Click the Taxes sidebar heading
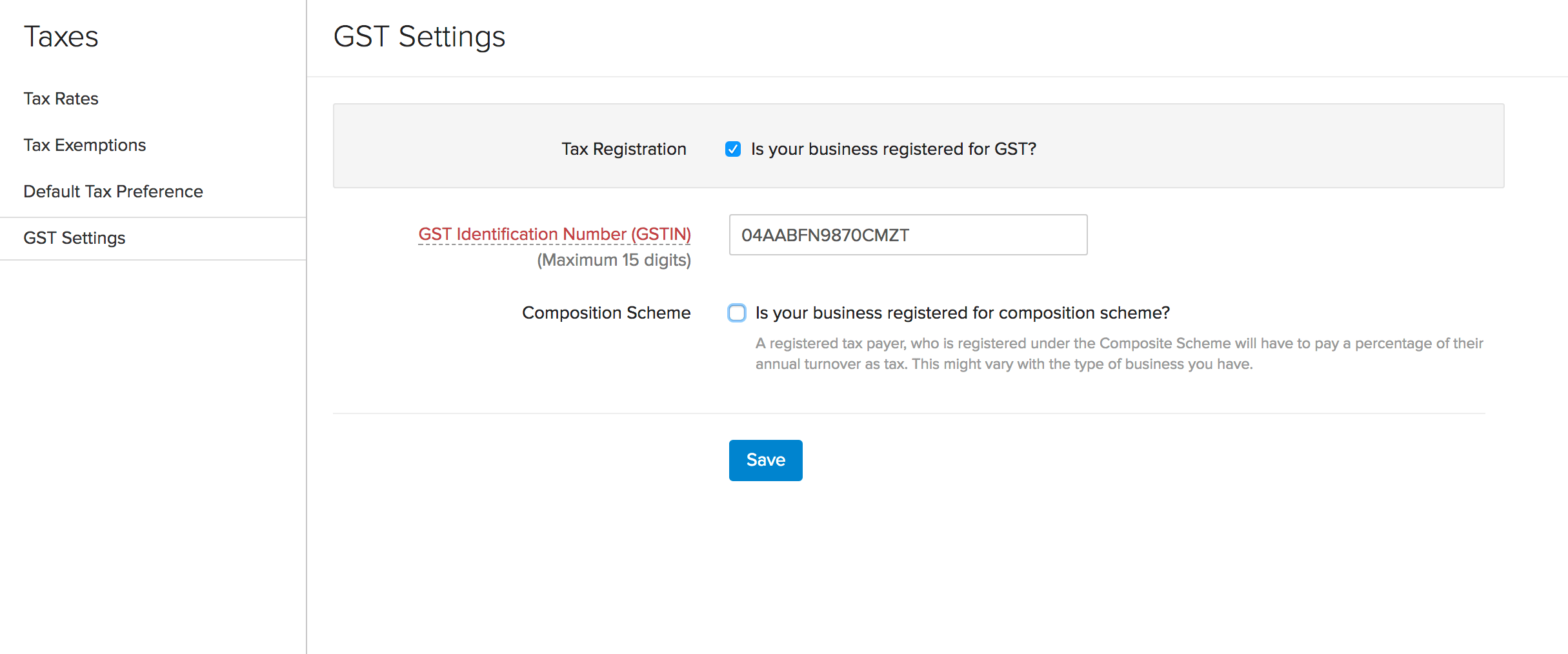Screen dimensions: 1568x654 tap(61, 37)
